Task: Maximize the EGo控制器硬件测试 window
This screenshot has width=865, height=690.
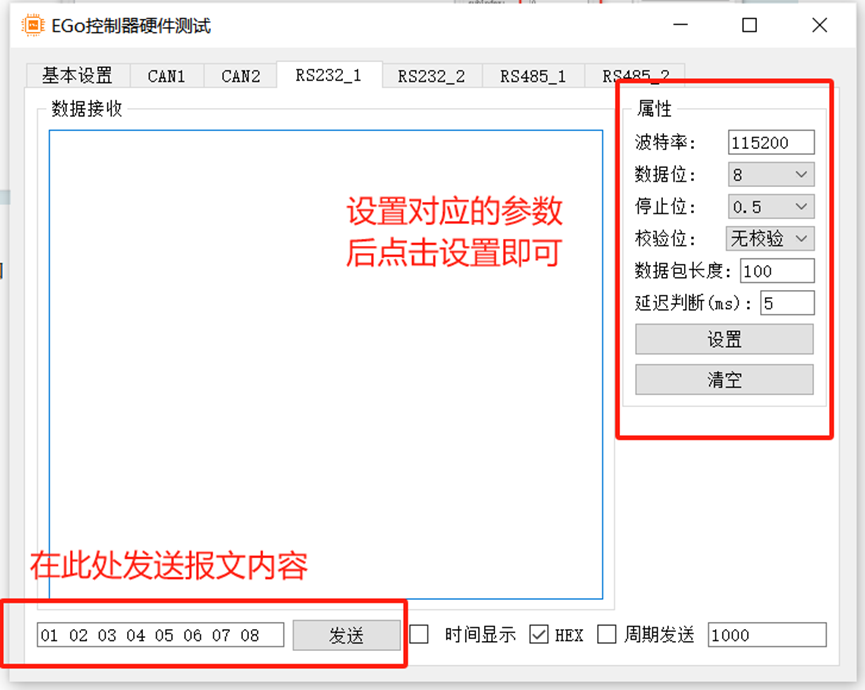Action: click(x=749, y=25)
